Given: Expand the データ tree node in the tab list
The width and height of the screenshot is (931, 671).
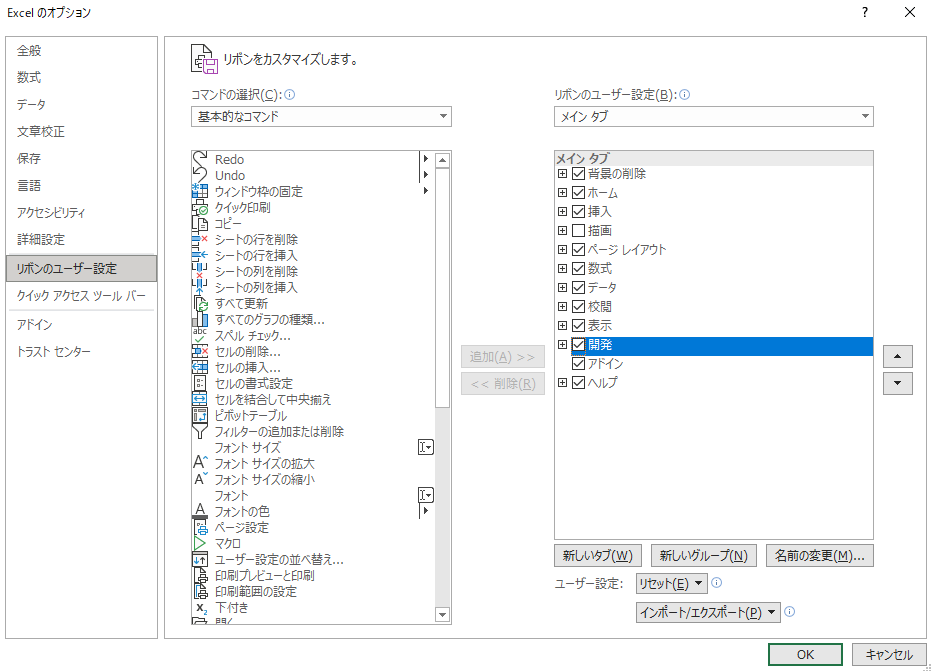Looking at the screenshot, I should click(x=562, y=287).
